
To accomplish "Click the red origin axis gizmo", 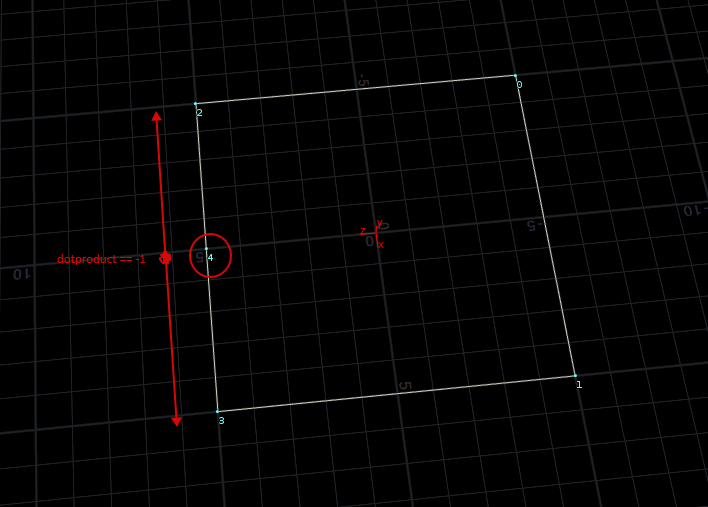I will 377,234.
